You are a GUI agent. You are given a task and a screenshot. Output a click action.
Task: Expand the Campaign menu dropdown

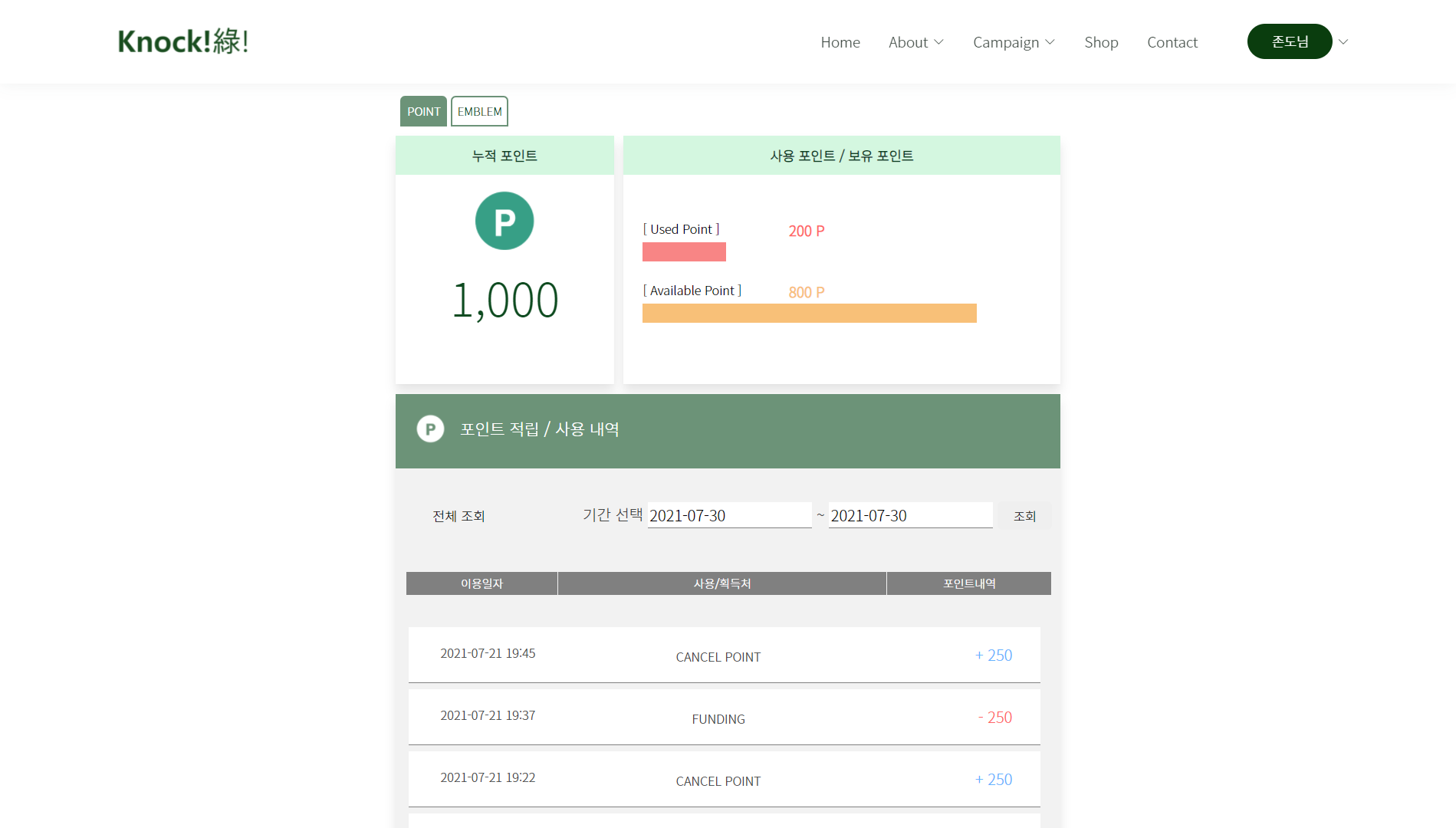(x=1014, y=42)
